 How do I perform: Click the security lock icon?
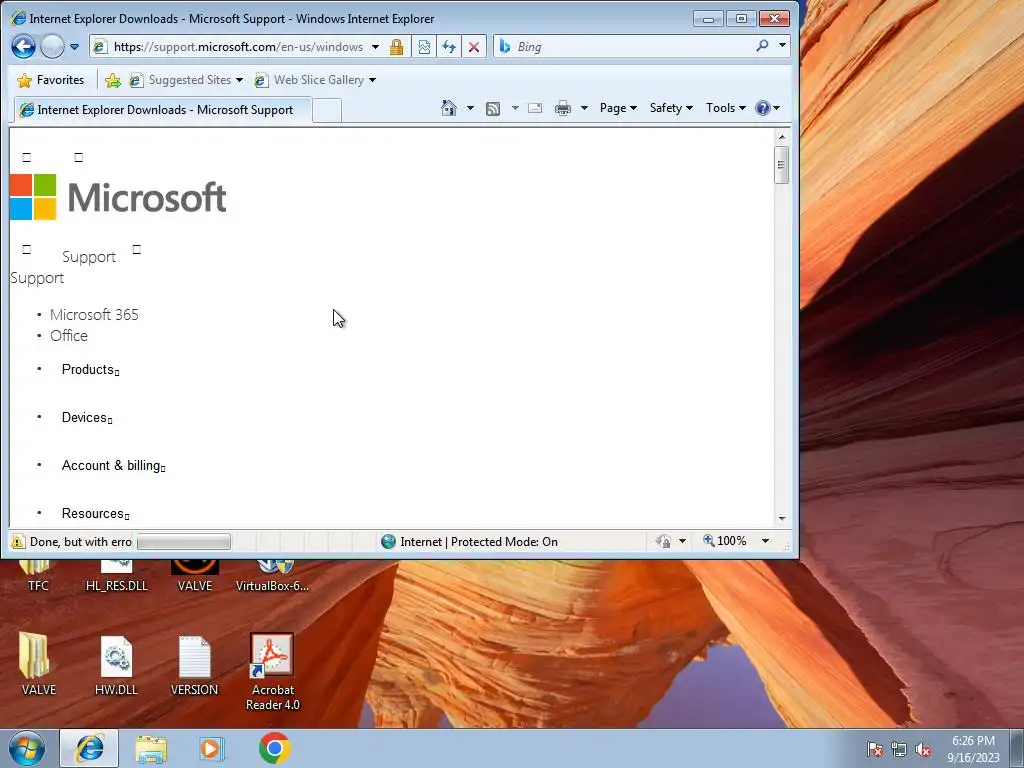click(396, 47)
